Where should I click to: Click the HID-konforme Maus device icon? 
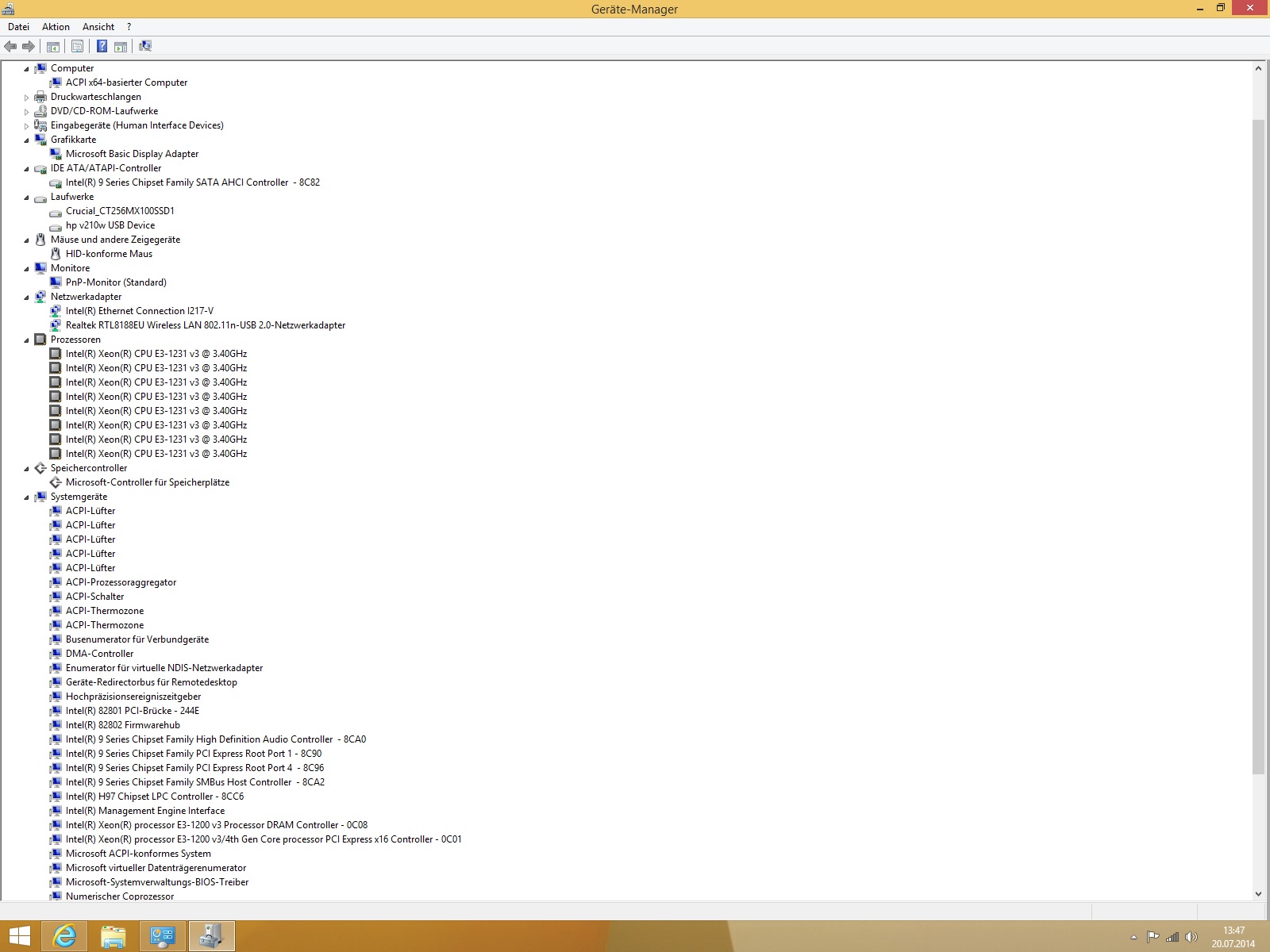point(56,254)
